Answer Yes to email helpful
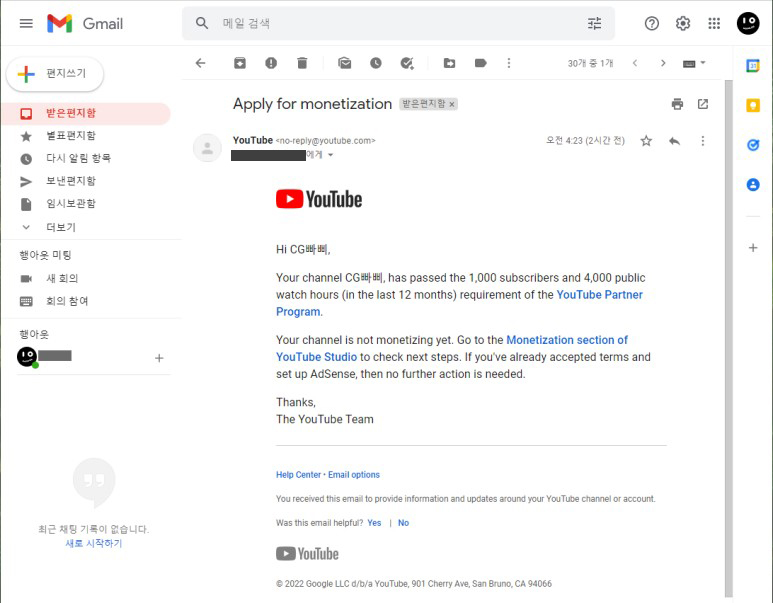The height and width of the screenshot is (603, 773). (x=374, y=523)
